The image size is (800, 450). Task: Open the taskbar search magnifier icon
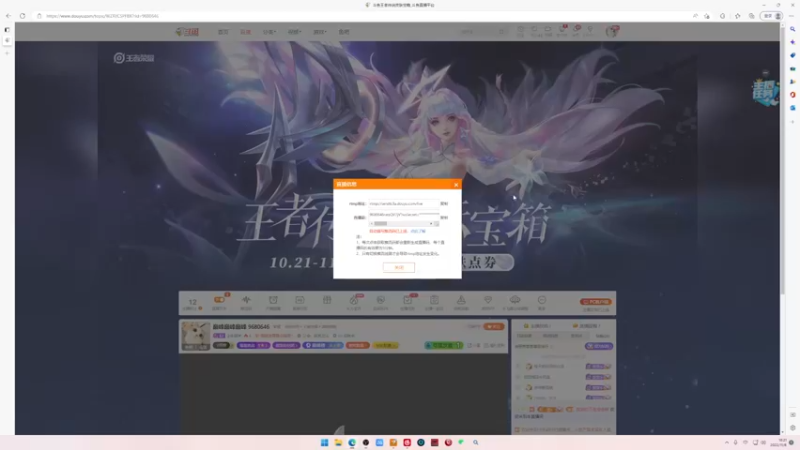[476, 442]
